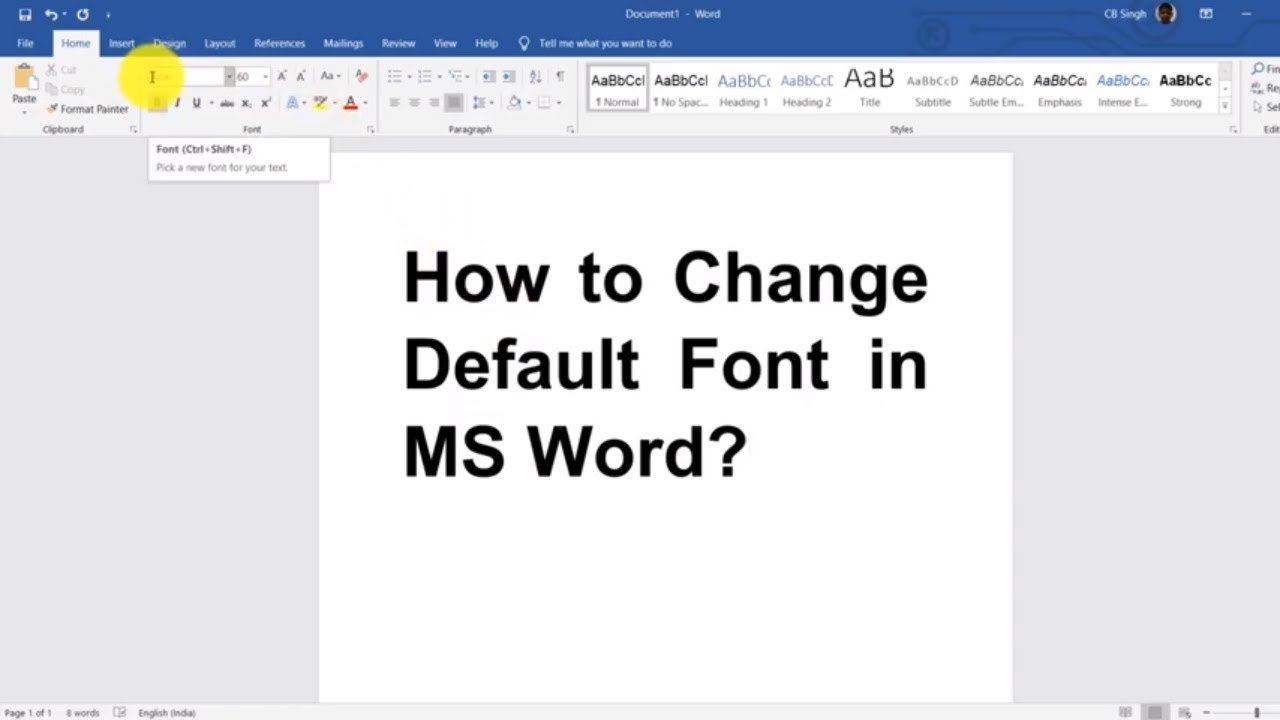Open Ribbon Display Options
Screen dimensions: 1280x720
1206,14
